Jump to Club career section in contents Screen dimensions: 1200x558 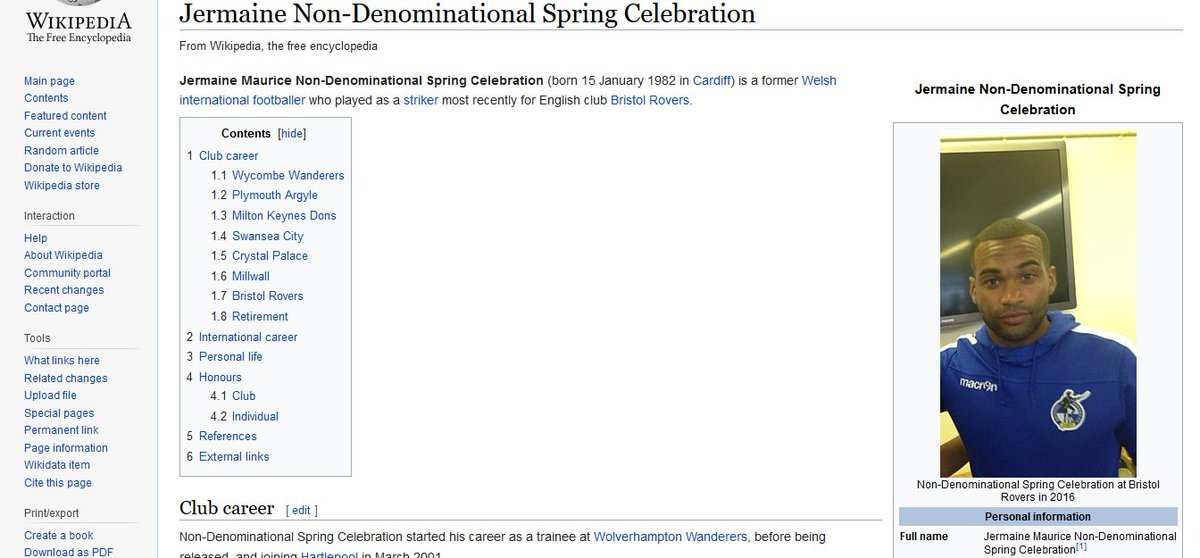coord(228,156)
